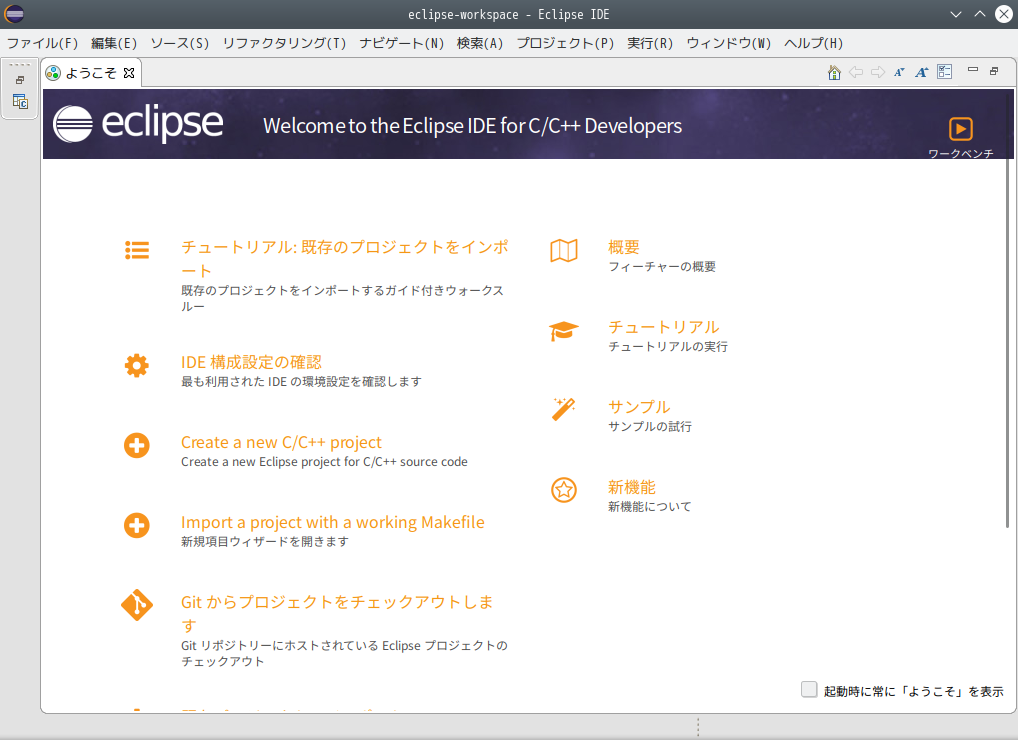Click text 'フィーチャーの概要'

click(662, 267)
